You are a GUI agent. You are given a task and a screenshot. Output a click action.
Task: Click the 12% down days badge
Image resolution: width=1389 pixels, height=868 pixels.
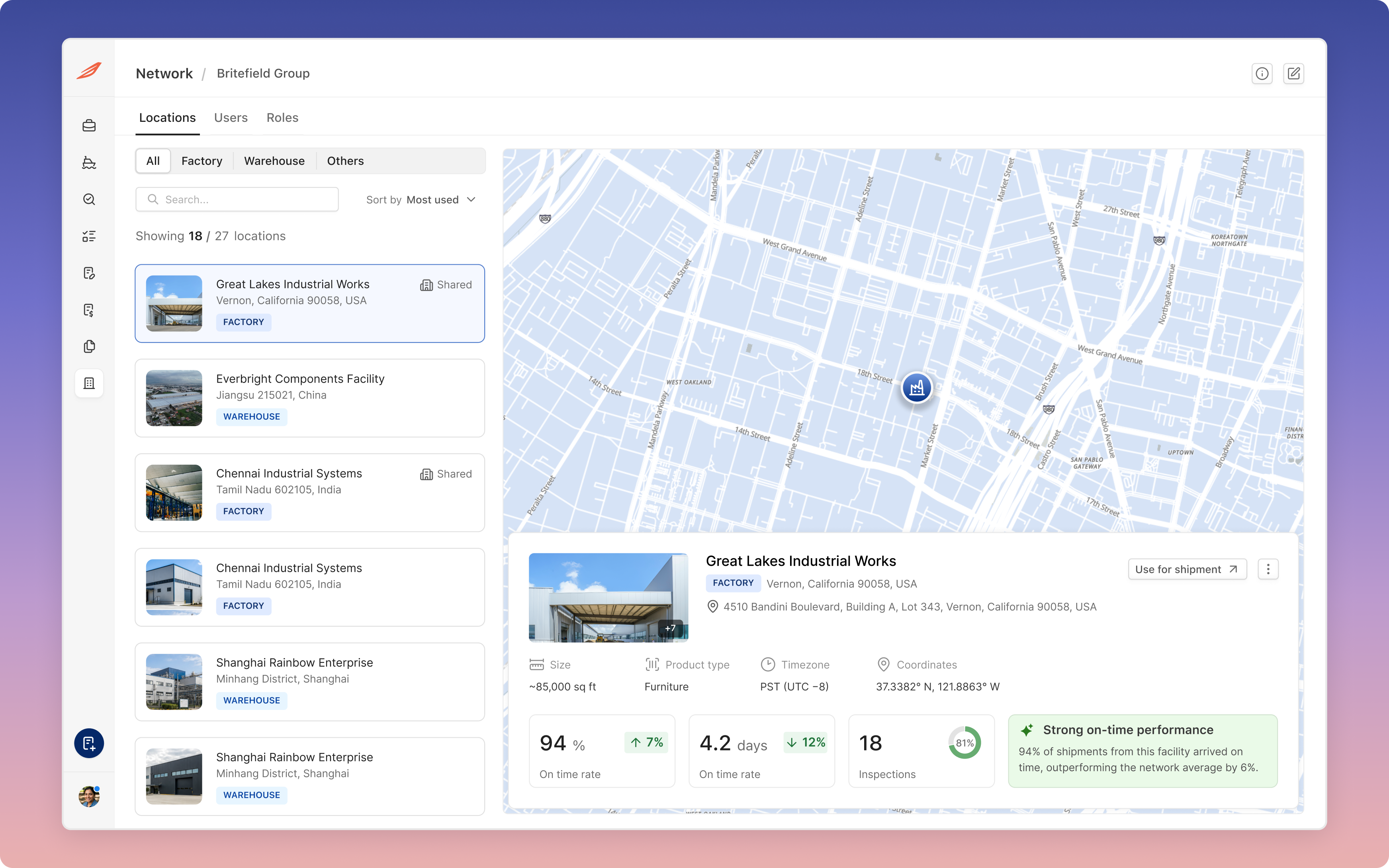coord(805,742)
